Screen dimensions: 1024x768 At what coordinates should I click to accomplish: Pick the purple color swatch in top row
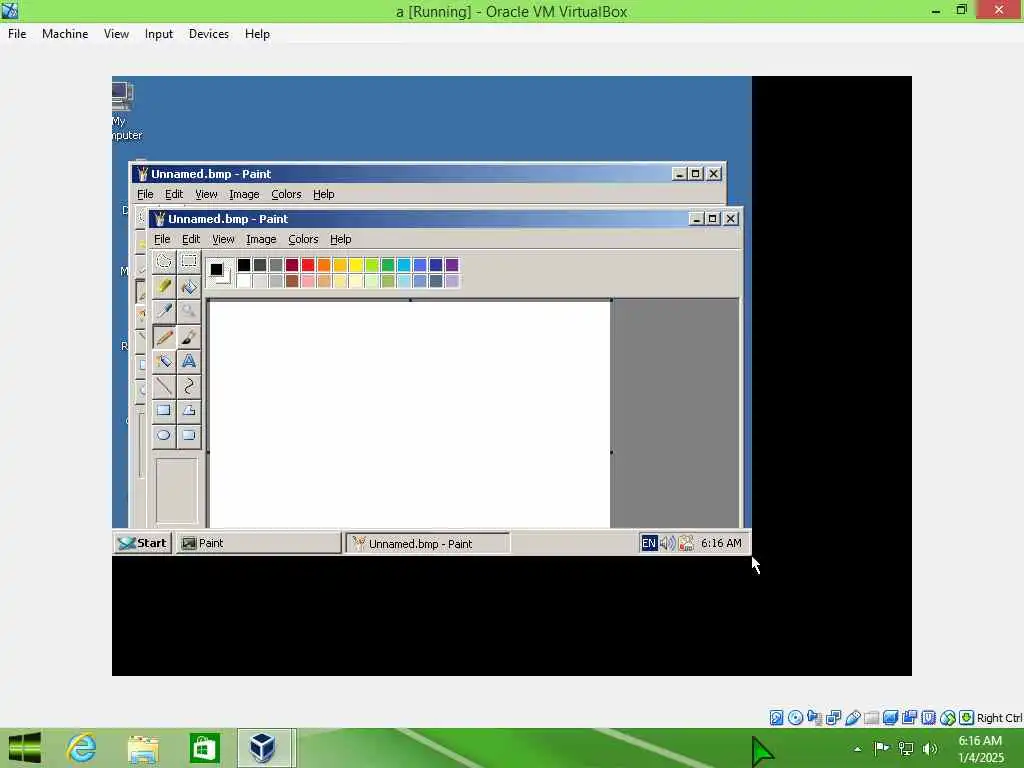point(452,264)
